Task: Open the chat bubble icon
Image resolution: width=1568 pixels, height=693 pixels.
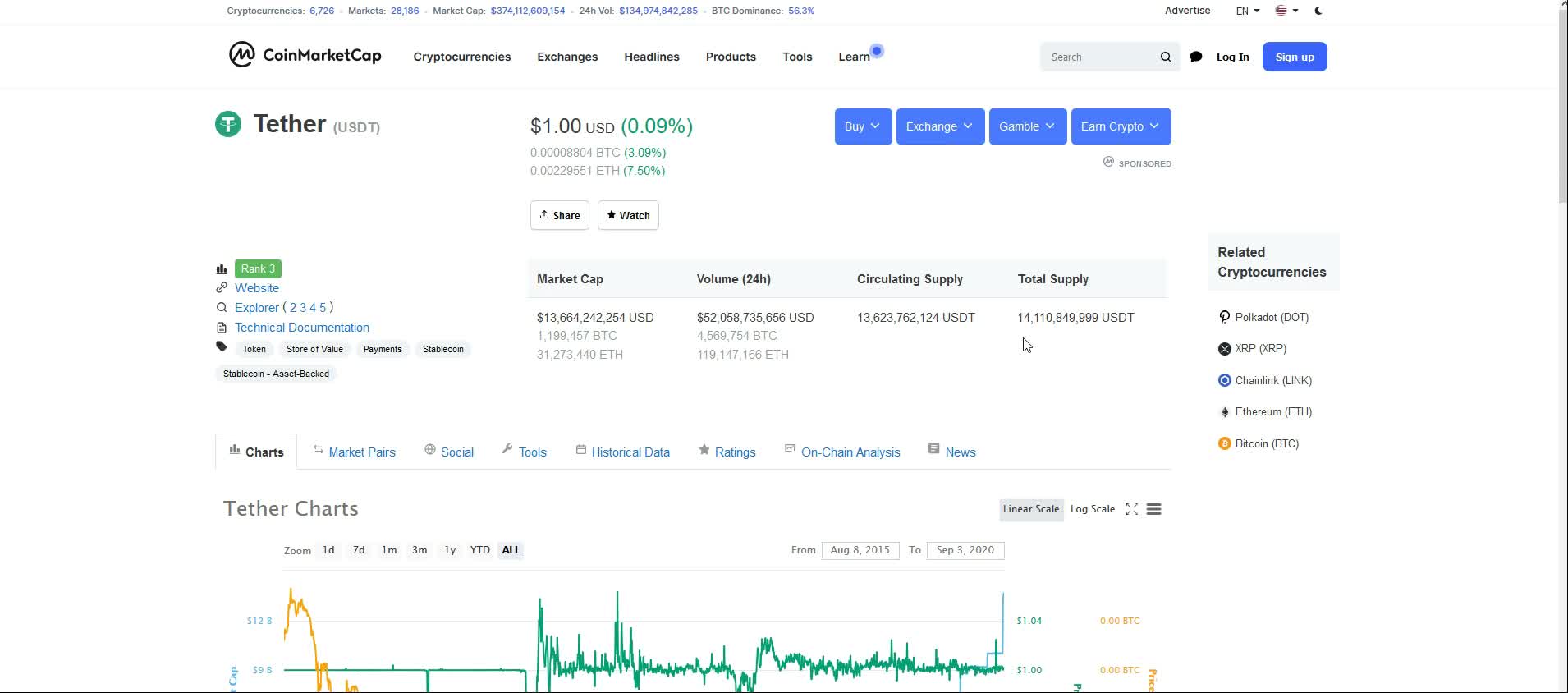Action: 1196,57
